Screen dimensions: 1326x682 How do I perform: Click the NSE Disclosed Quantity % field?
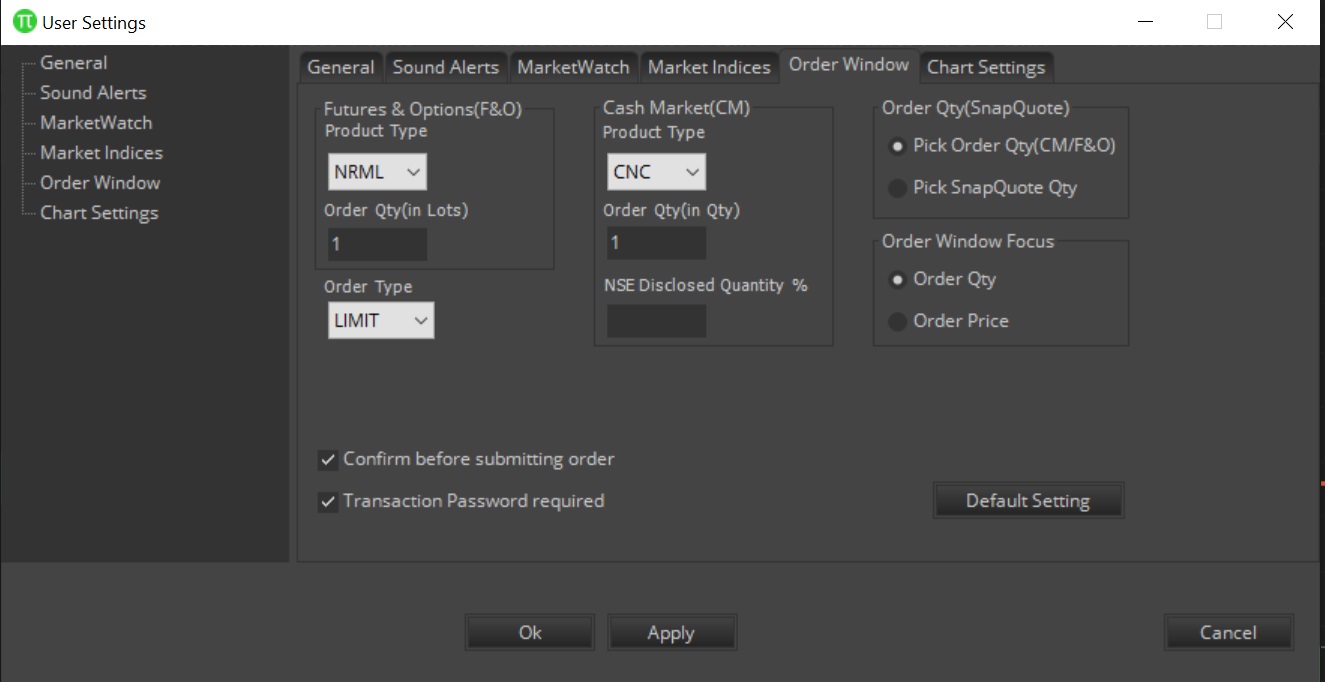[x=656, y=321]
